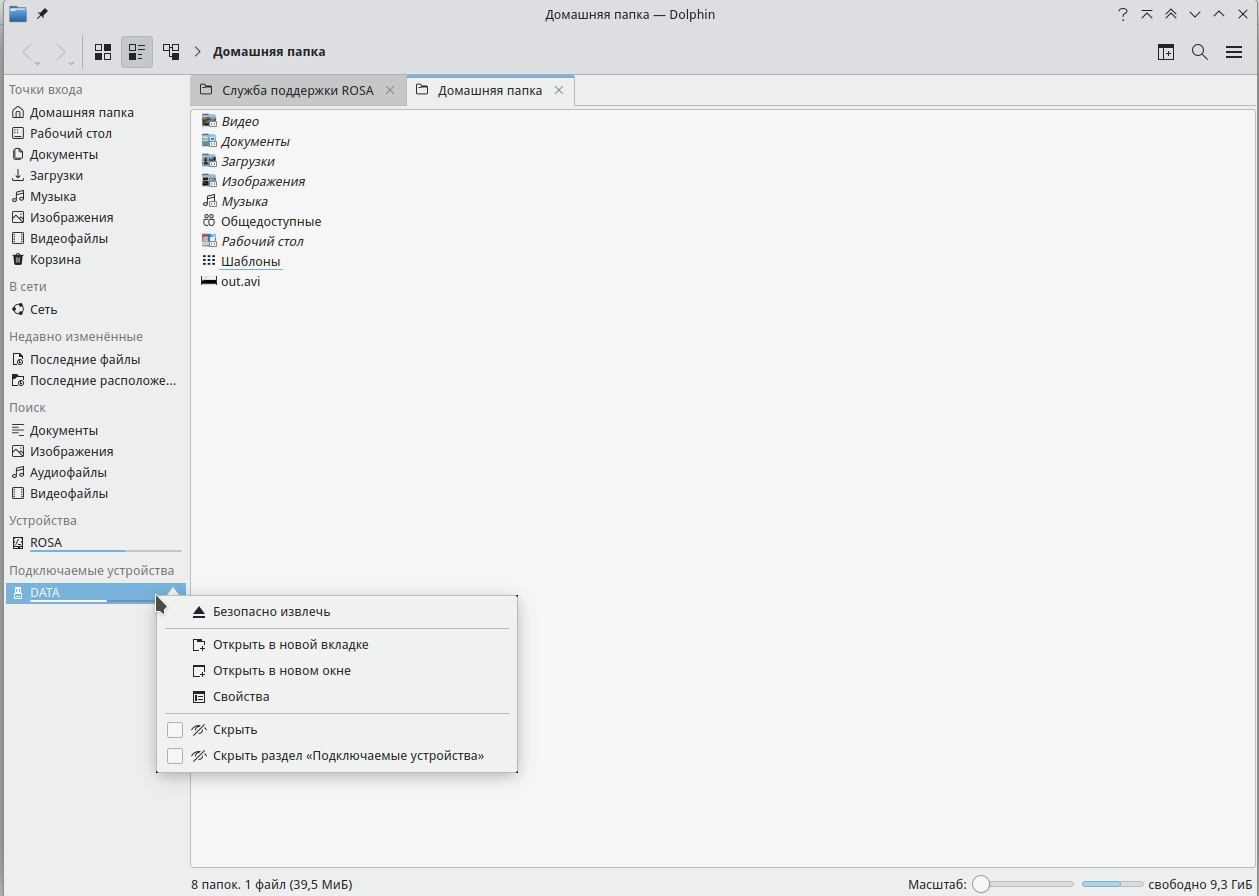Split the view with the split icon
Screen dimensions: 1259x896
click(x=1166, y=52)
